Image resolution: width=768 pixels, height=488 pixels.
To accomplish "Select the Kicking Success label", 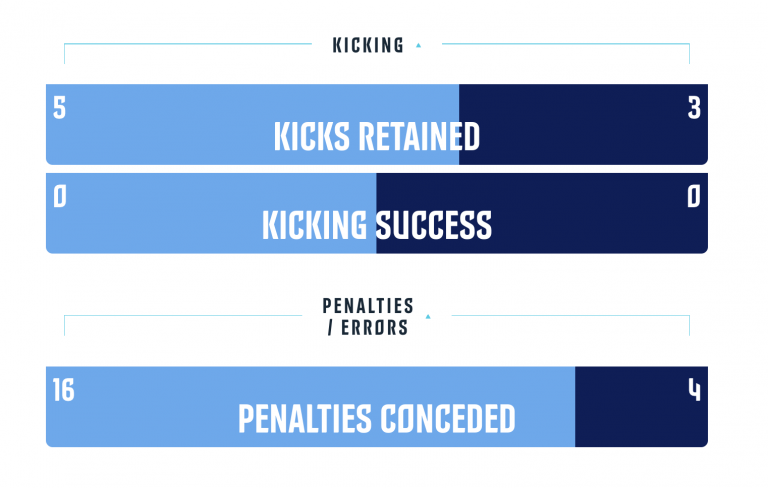I will 377,225.
